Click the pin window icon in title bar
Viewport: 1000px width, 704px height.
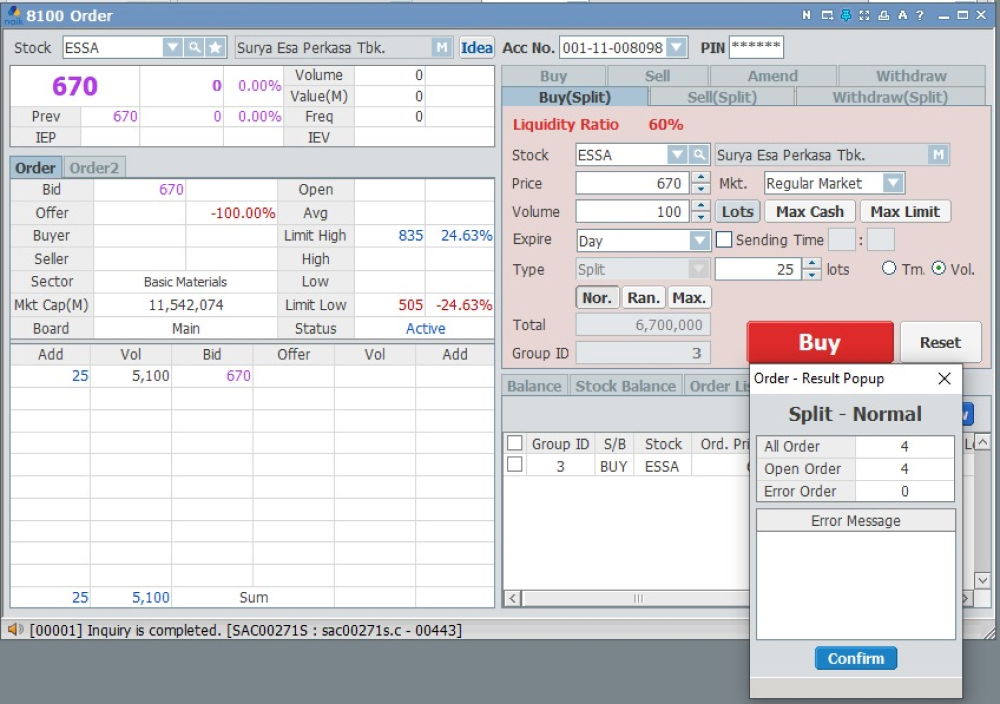[846, 16]
